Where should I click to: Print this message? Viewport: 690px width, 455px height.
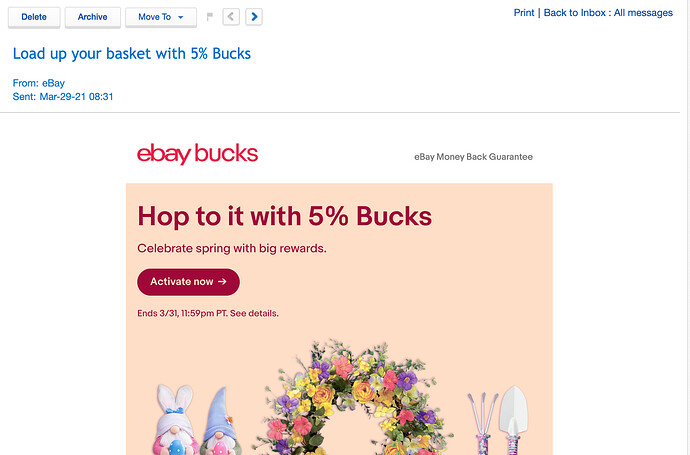(524, 13)
